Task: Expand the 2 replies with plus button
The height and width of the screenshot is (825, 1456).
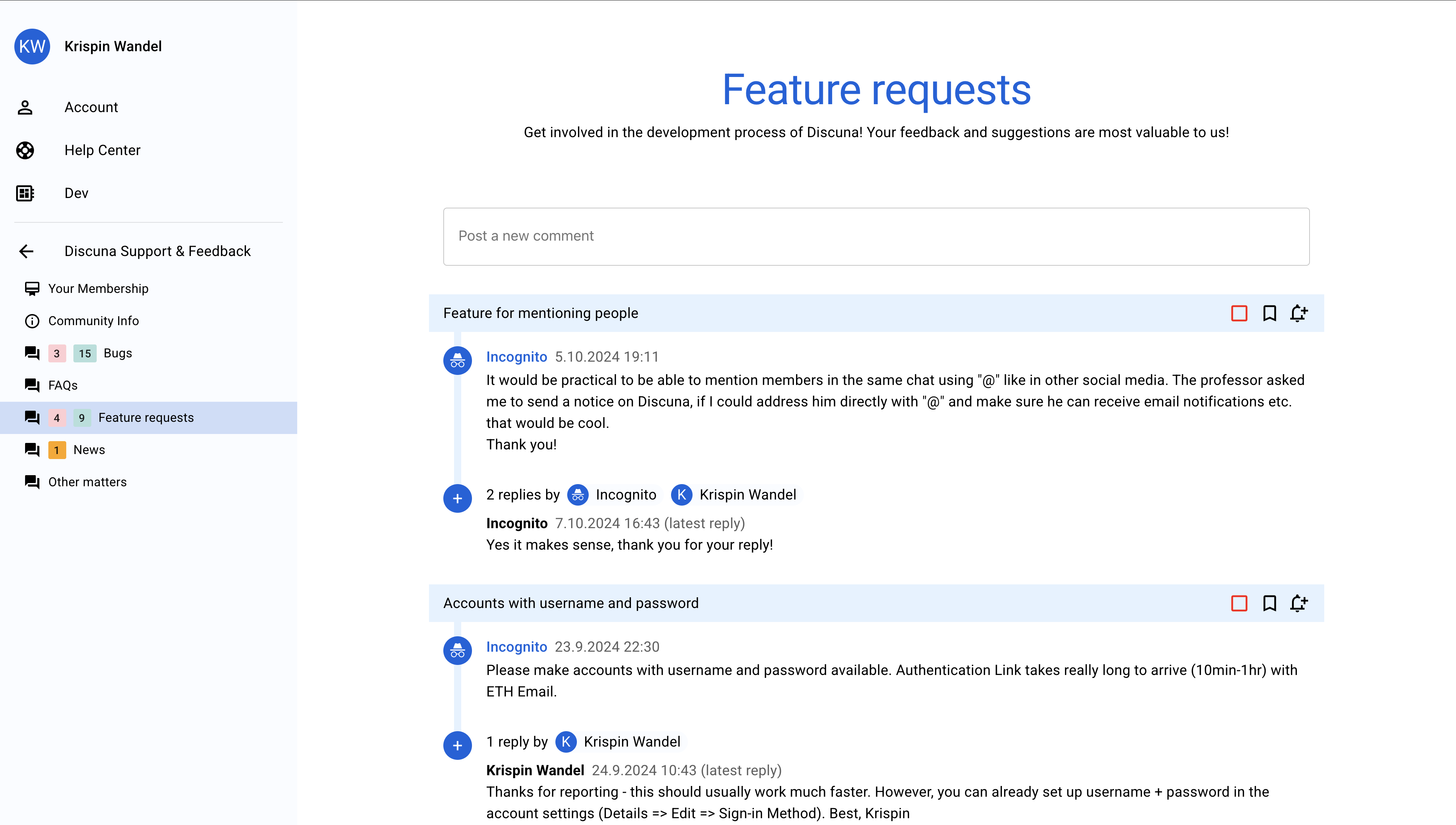Action: click(457, 499)
